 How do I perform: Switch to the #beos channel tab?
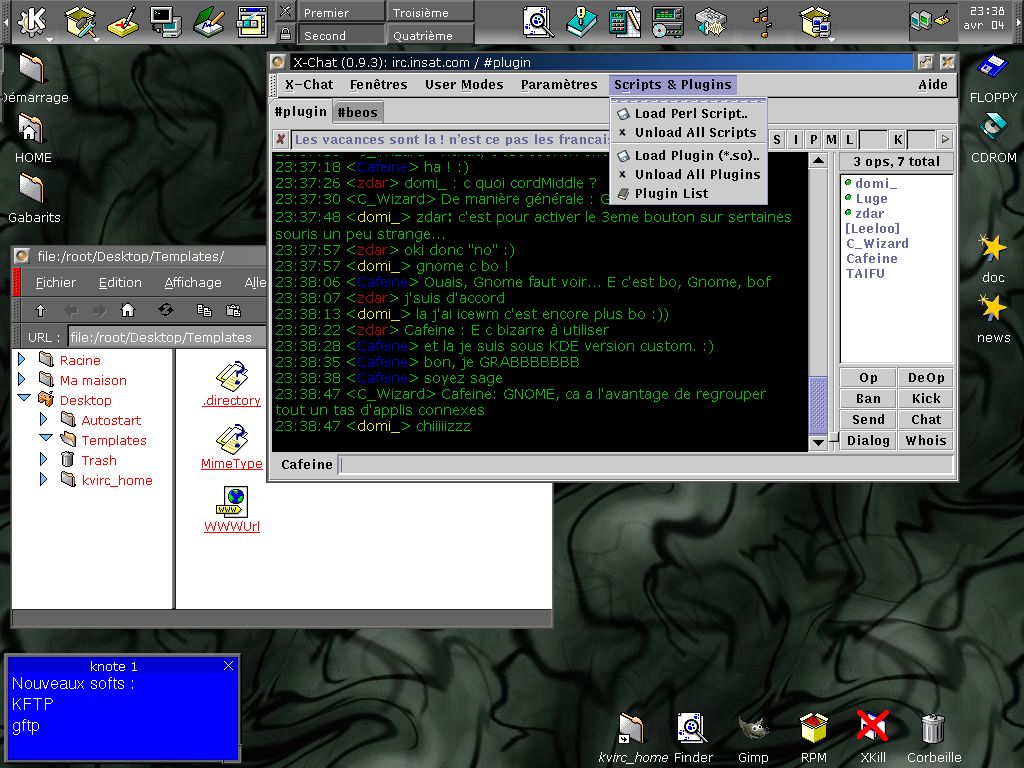[x=357, y=112]
